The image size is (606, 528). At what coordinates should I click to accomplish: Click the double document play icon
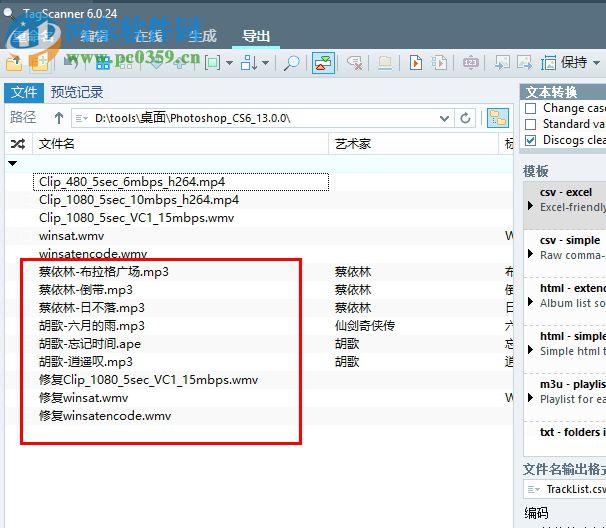pos(439,63)
